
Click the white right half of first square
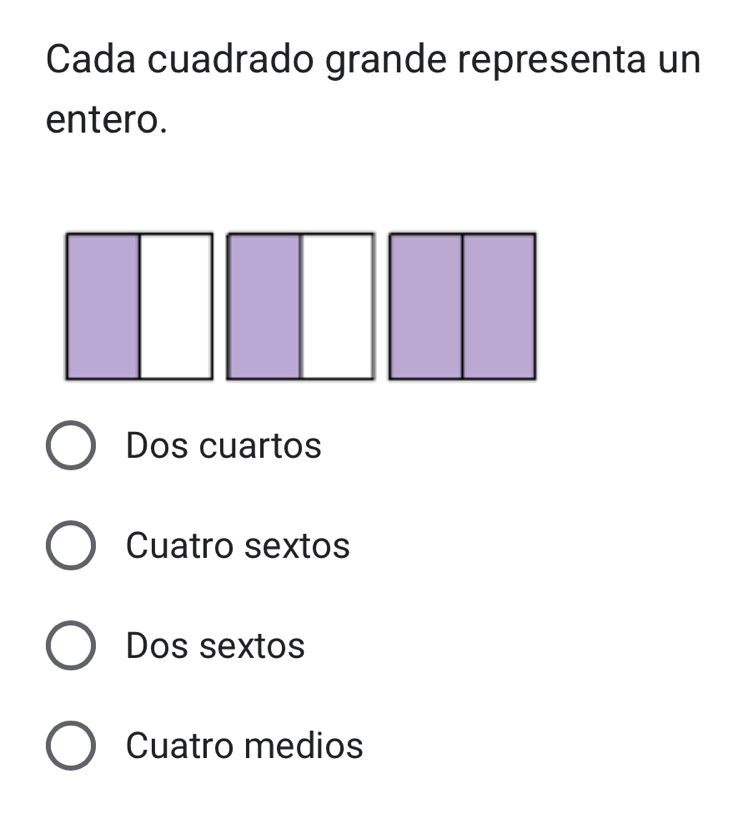coord(176,306)
